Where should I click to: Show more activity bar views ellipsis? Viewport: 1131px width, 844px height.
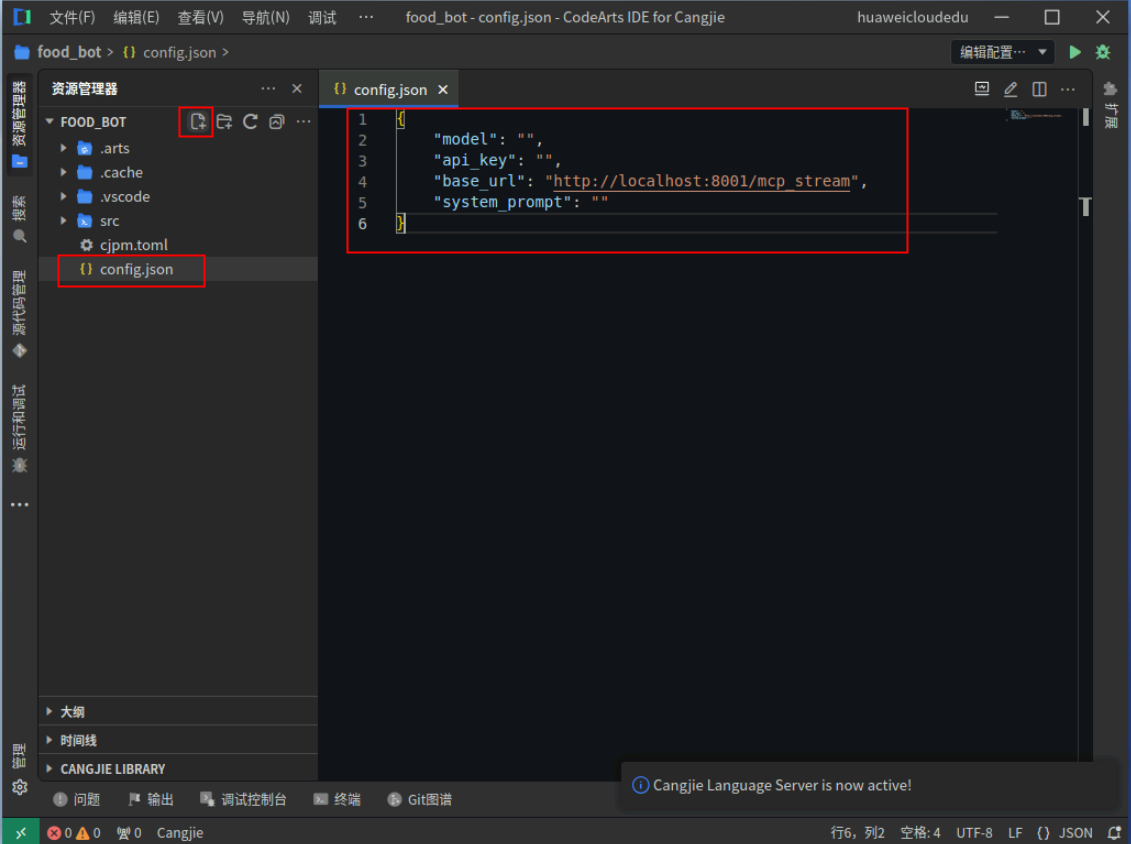tap(19, 504)
